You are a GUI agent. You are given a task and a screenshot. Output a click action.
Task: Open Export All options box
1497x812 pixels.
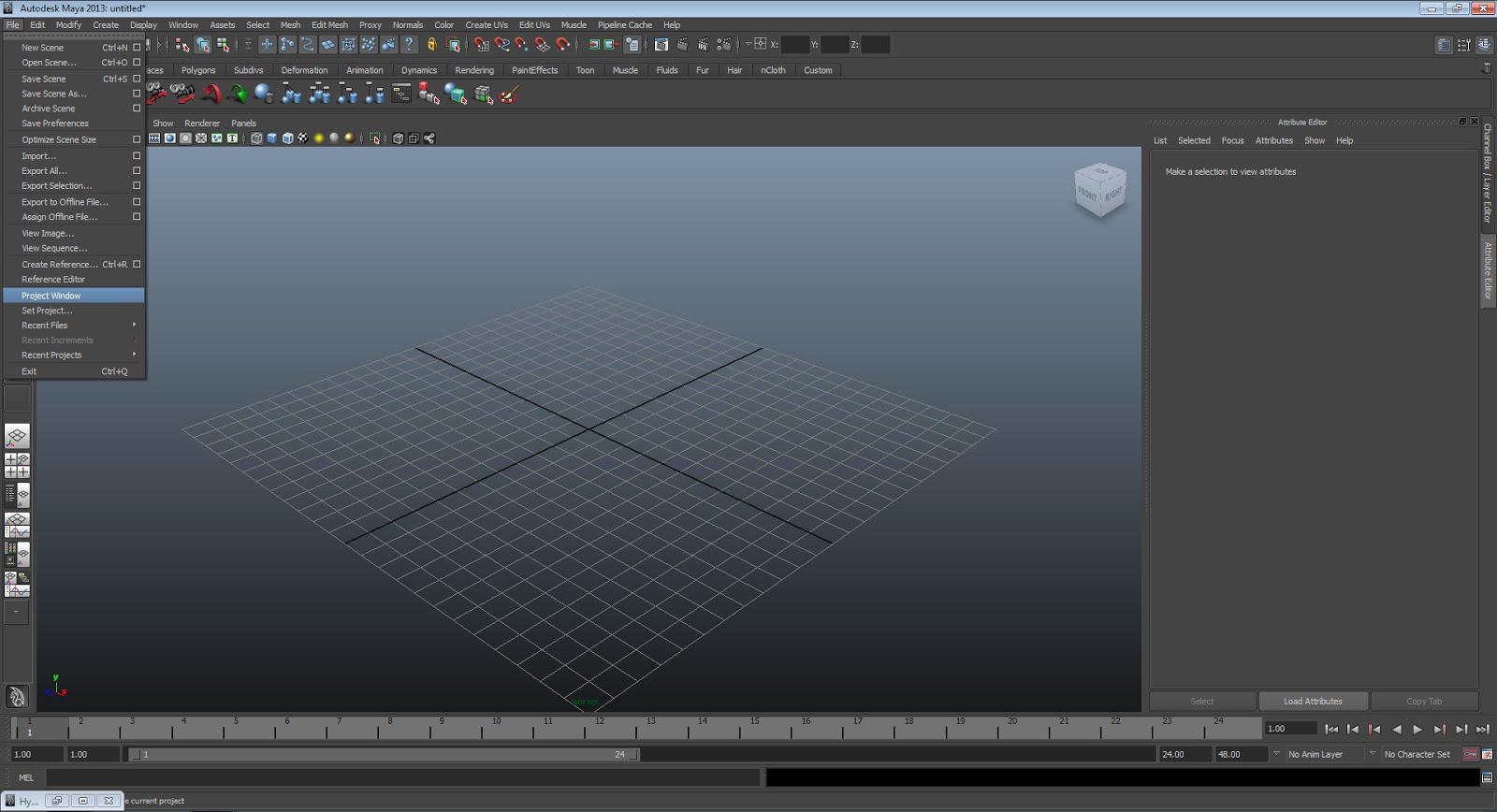coord(137,171)
